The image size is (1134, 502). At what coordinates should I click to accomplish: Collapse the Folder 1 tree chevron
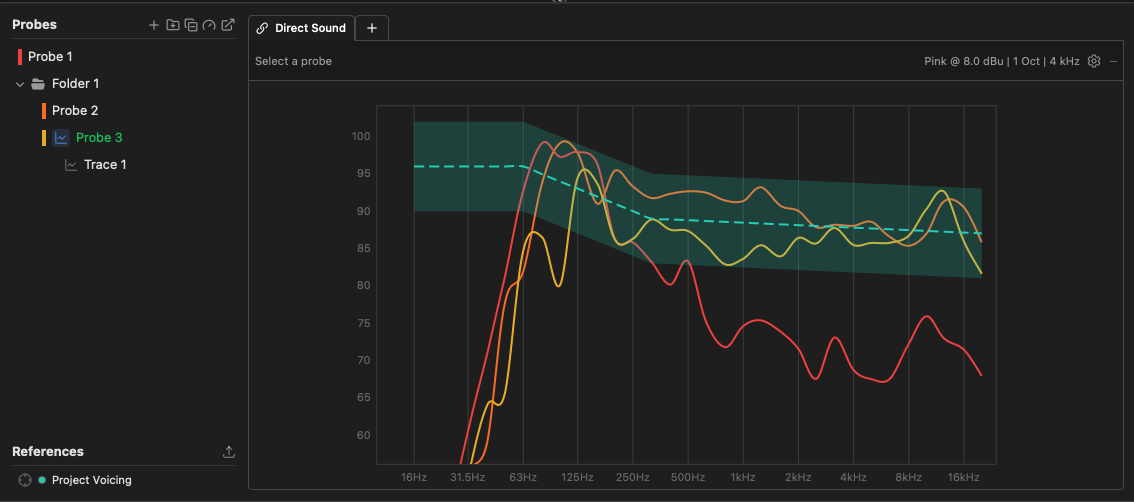click(20, 84)
